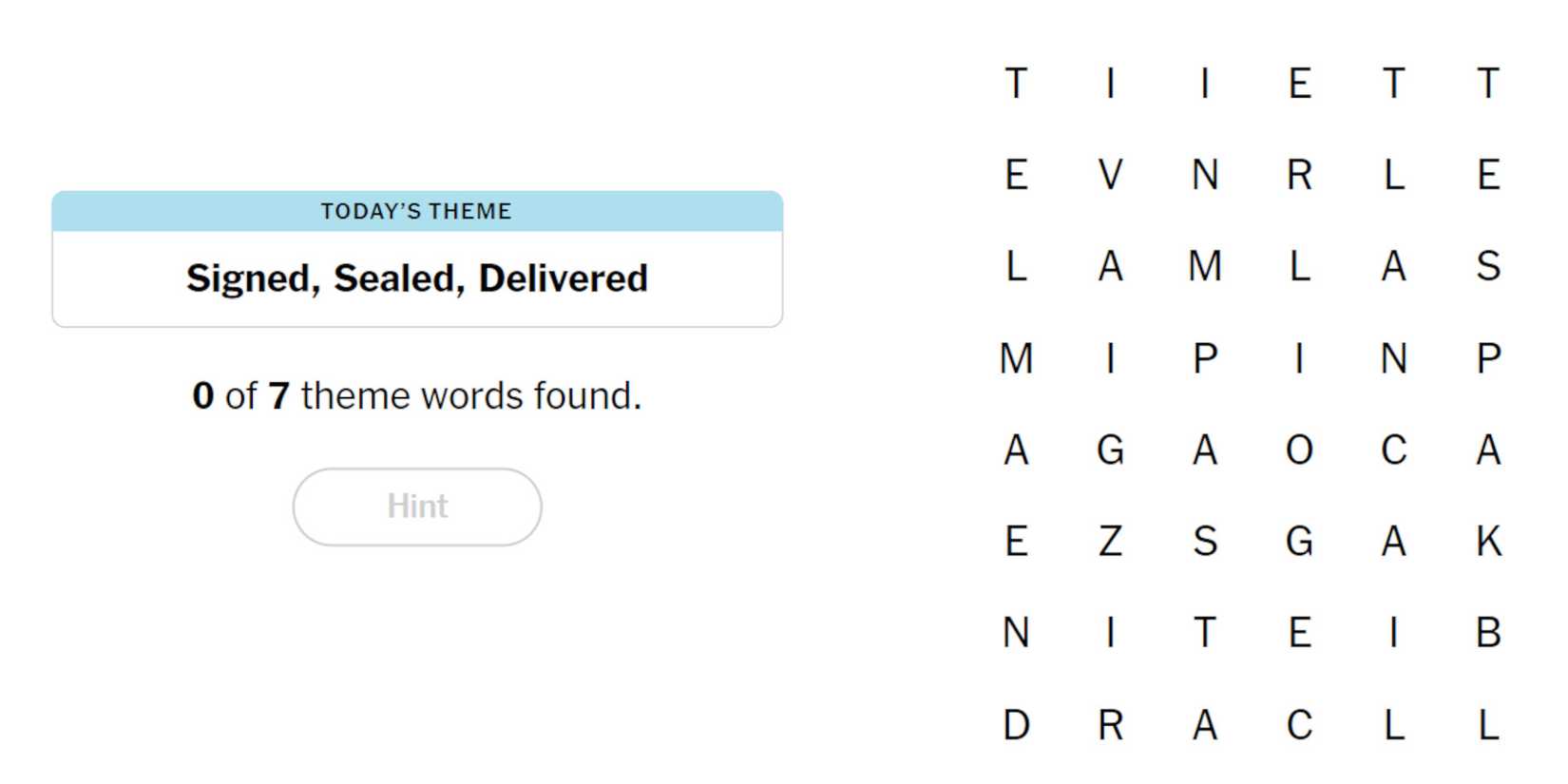Select the letter V in the grid
The width and height of the screenshot is (1568, 784).
[1110, 175]
